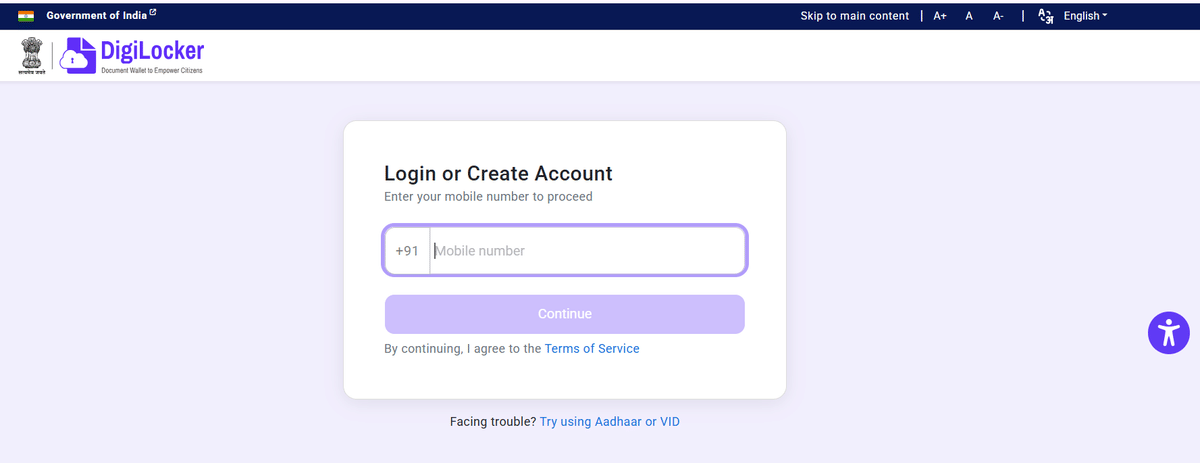
Task: Click the +91 country code prefix
Action: (x=407, y=251)
